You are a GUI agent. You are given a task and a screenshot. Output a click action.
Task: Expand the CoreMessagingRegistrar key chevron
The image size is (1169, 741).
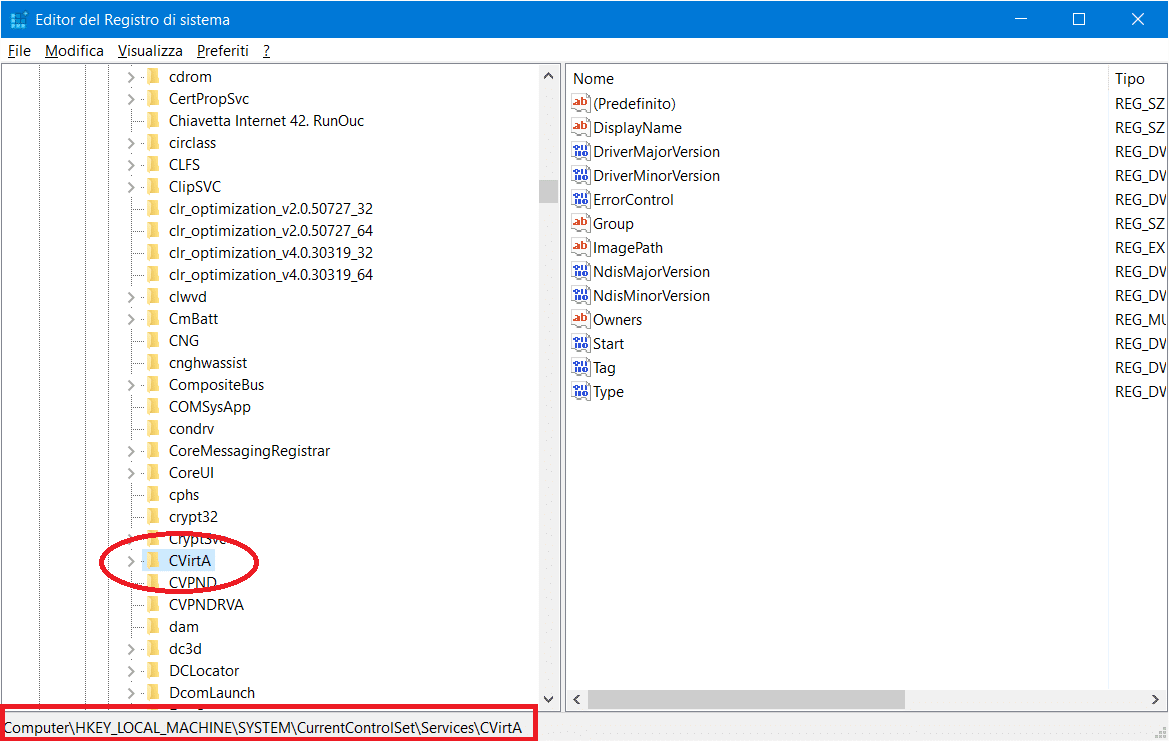click(x=130, y=451)
